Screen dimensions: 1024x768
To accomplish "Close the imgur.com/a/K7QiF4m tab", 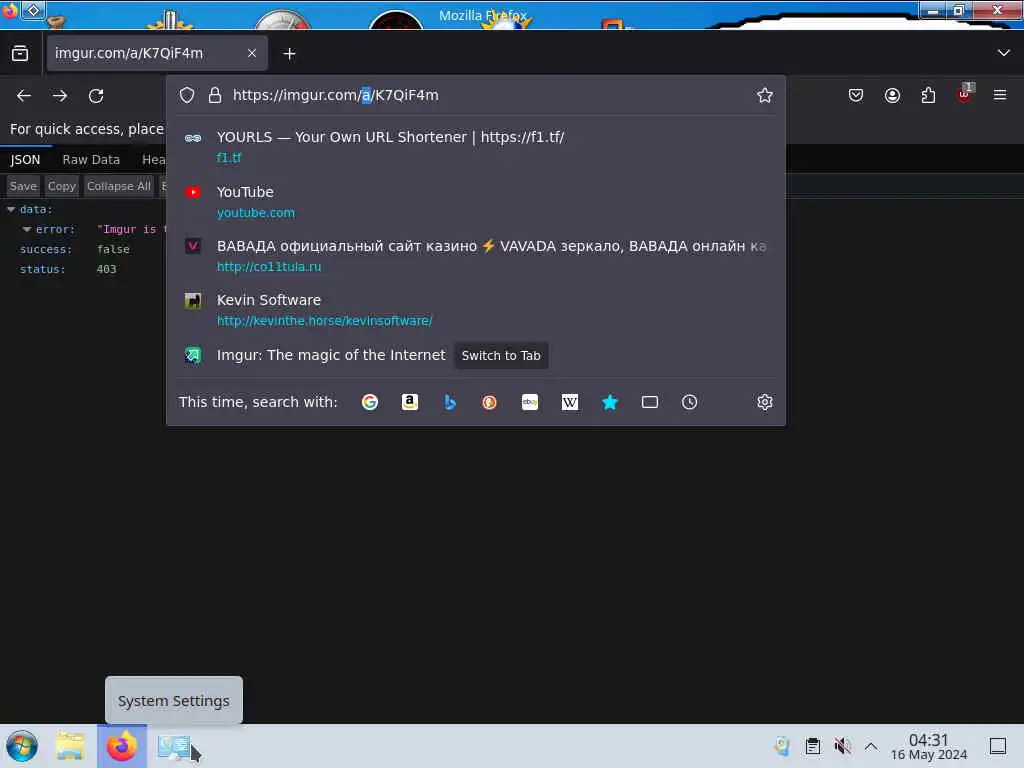I will tap(252, 53).
